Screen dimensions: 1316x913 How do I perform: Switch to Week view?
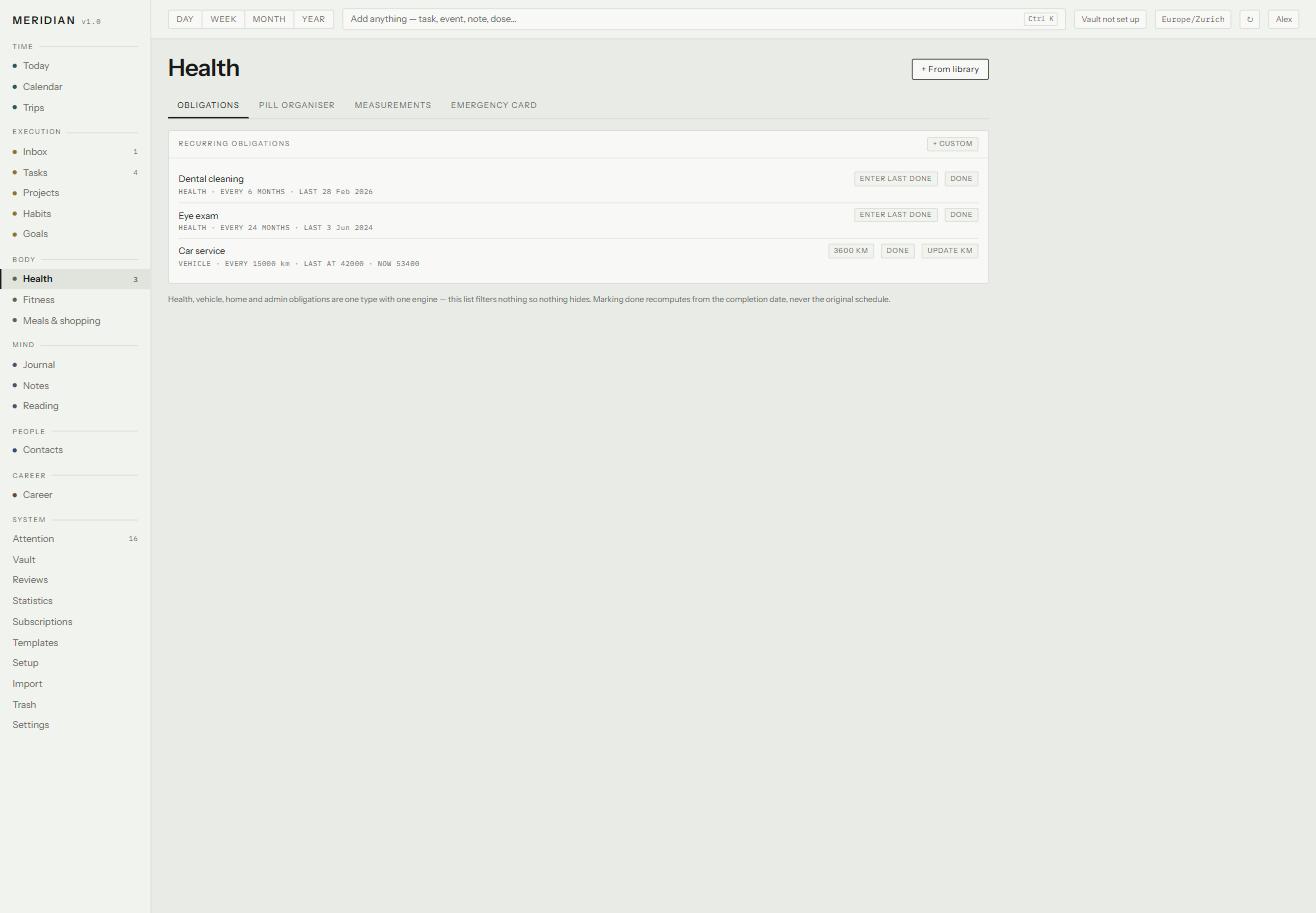[x=223, y=19]
